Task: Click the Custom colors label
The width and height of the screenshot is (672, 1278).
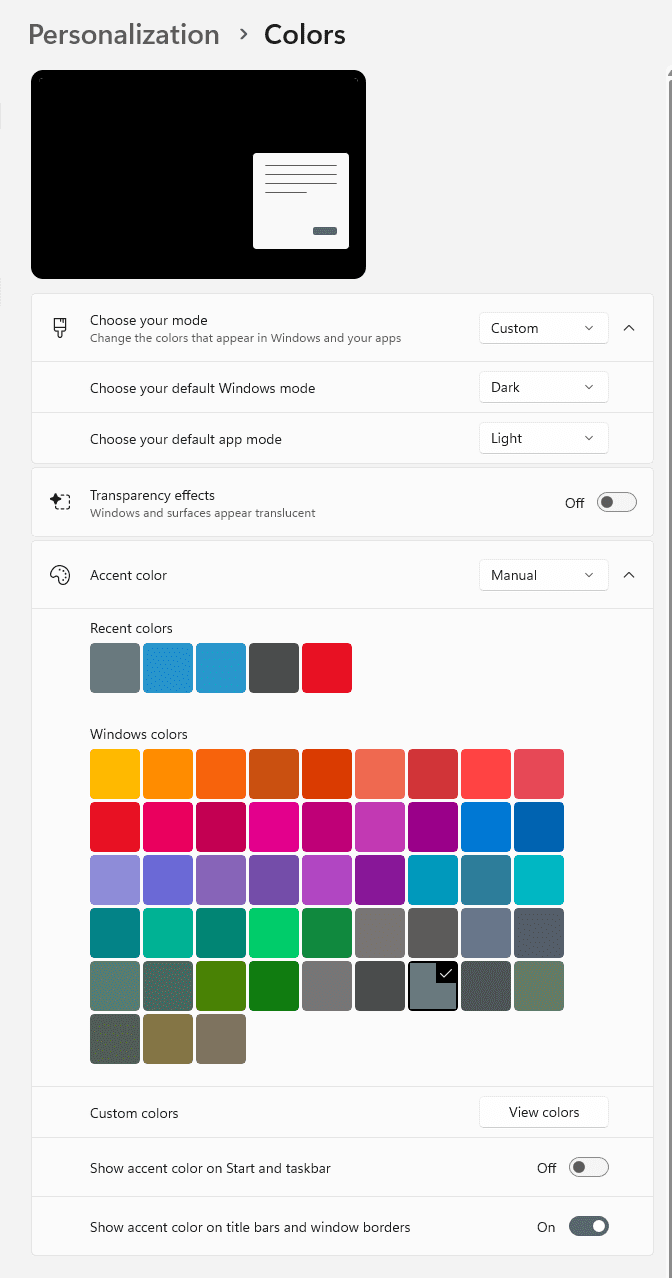Action: [x=134, y=1113]
